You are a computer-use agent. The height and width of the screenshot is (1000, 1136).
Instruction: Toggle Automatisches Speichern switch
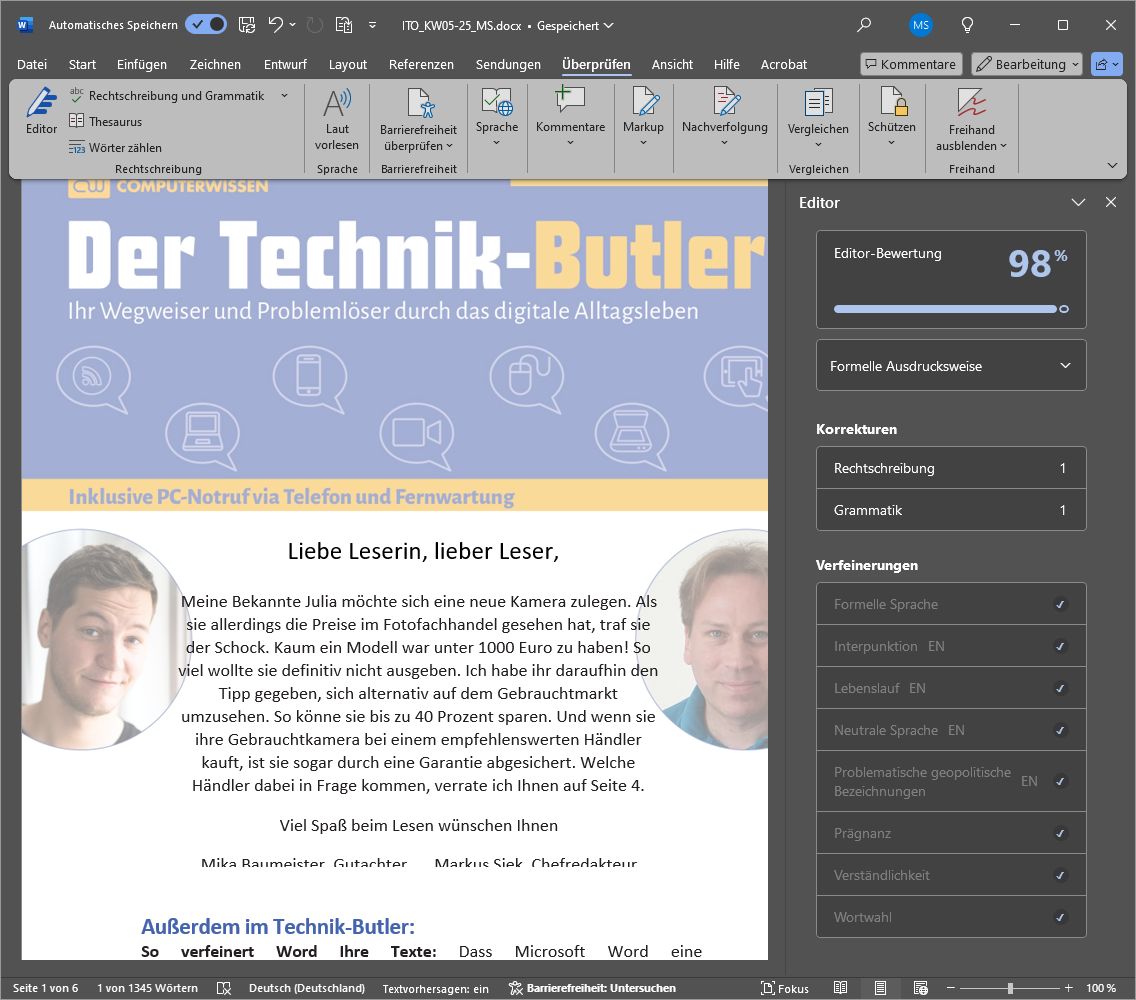[x=206, y=25]
